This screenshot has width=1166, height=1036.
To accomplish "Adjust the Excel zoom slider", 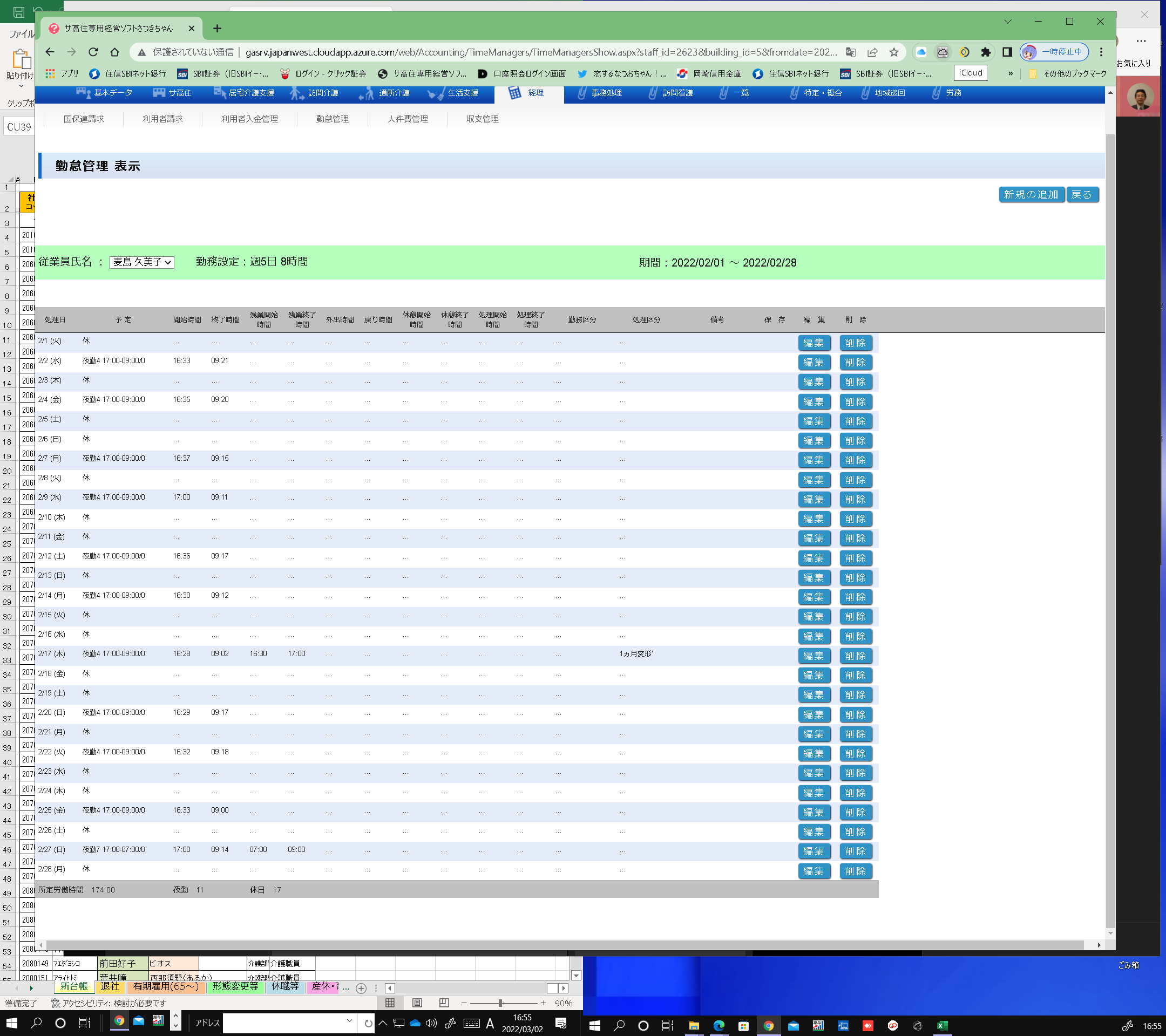I will (x=500, y=1003).
